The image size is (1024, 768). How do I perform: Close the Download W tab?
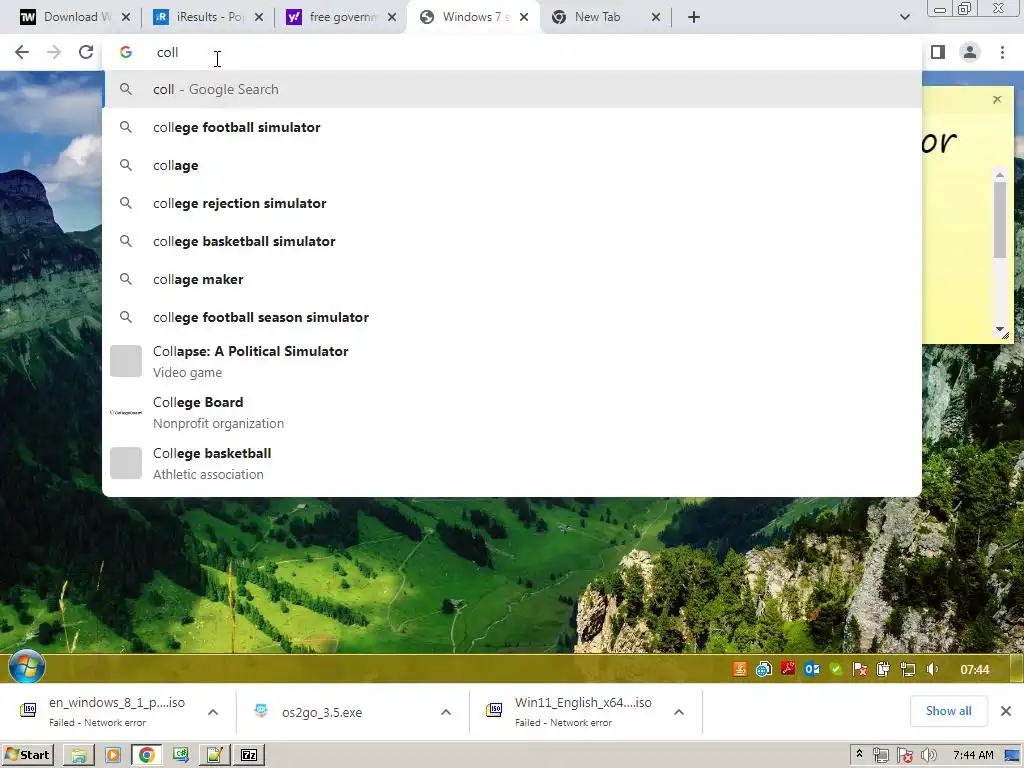click(x=126, y=18)
